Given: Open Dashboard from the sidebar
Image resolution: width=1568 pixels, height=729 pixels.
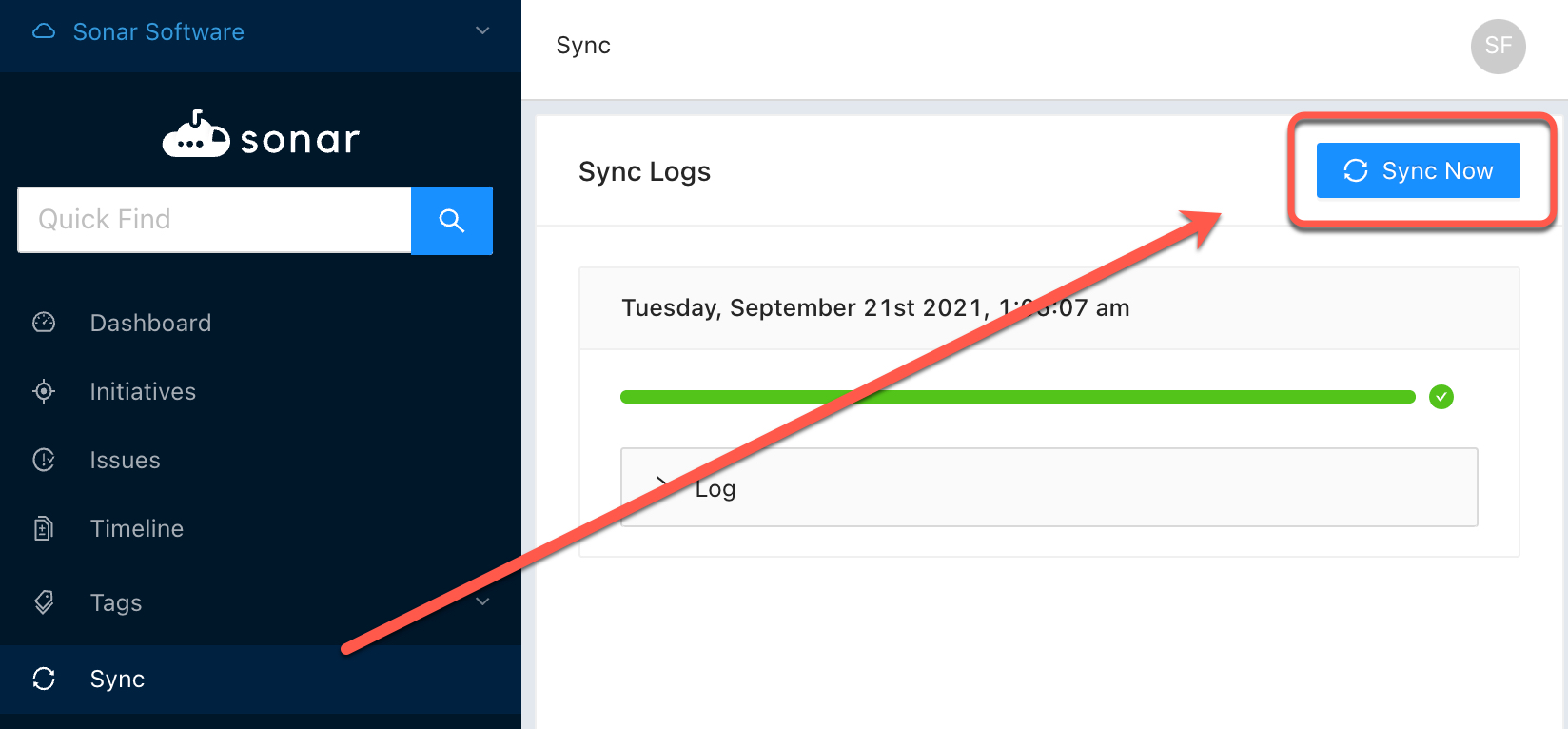Looking at the screenshot, I should coord(150,323).
